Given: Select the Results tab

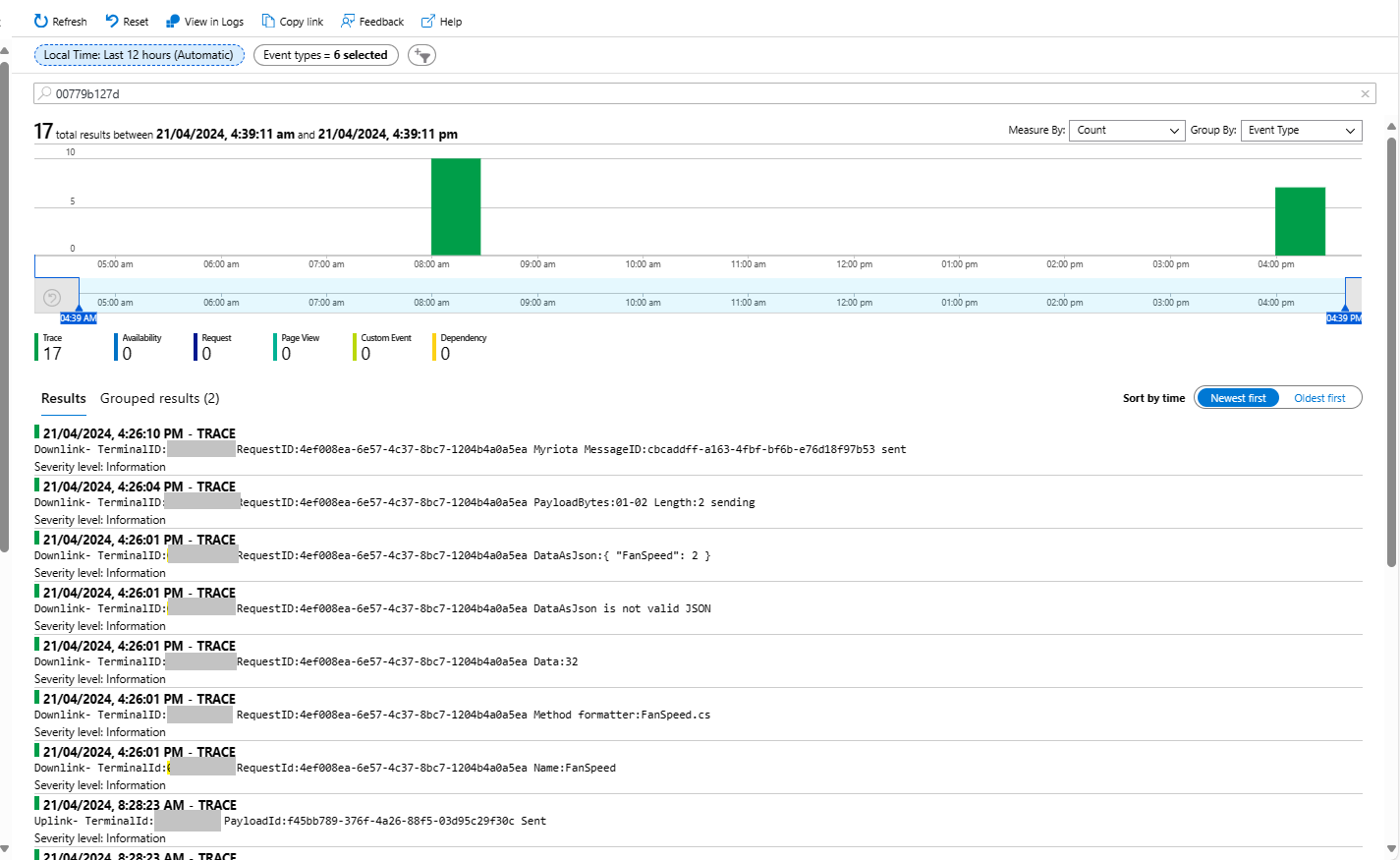Looking at the screenshot, I should coord(63,398).
